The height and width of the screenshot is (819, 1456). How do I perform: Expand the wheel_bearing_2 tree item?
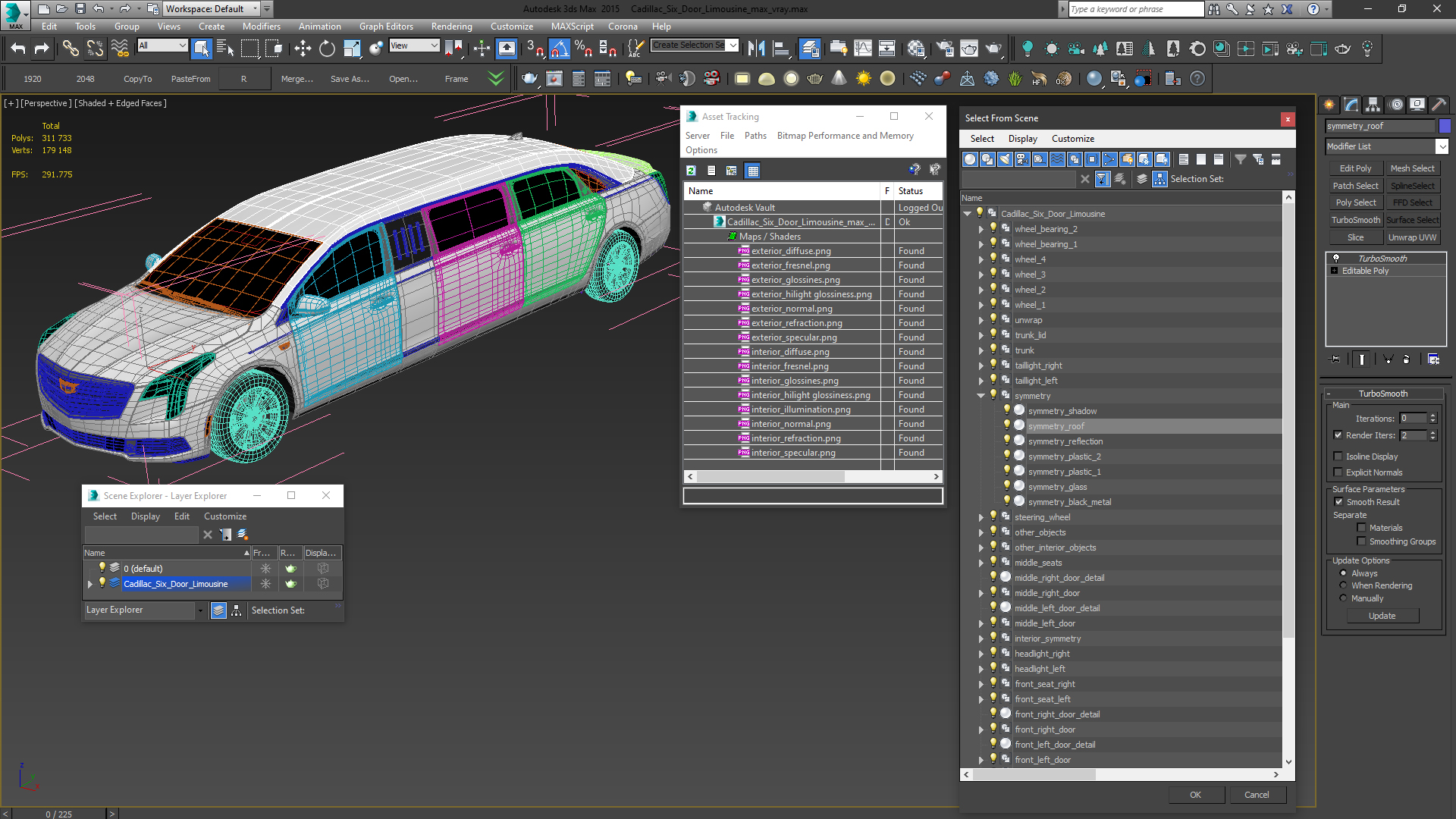(981, 229)
